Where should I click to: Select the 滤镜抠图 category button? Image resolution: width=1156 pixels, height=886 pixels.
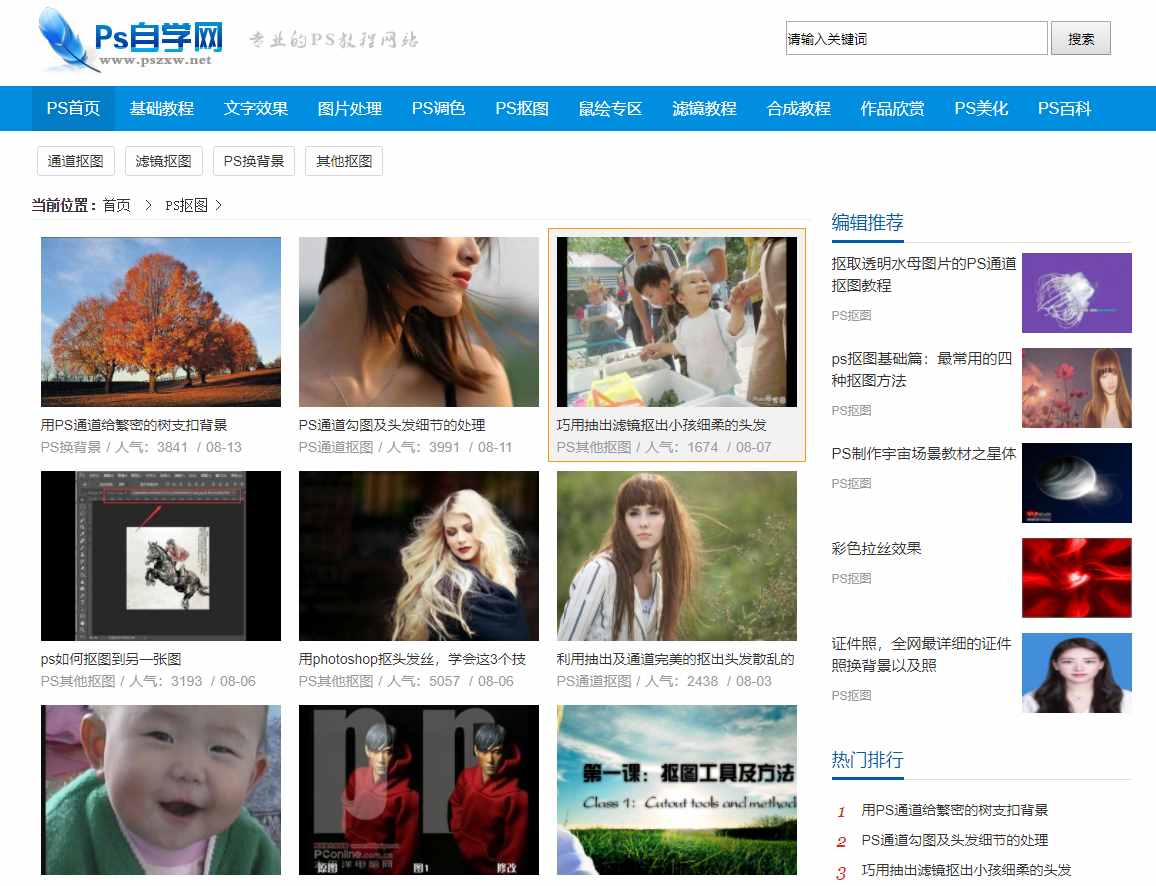pos(163,160)
